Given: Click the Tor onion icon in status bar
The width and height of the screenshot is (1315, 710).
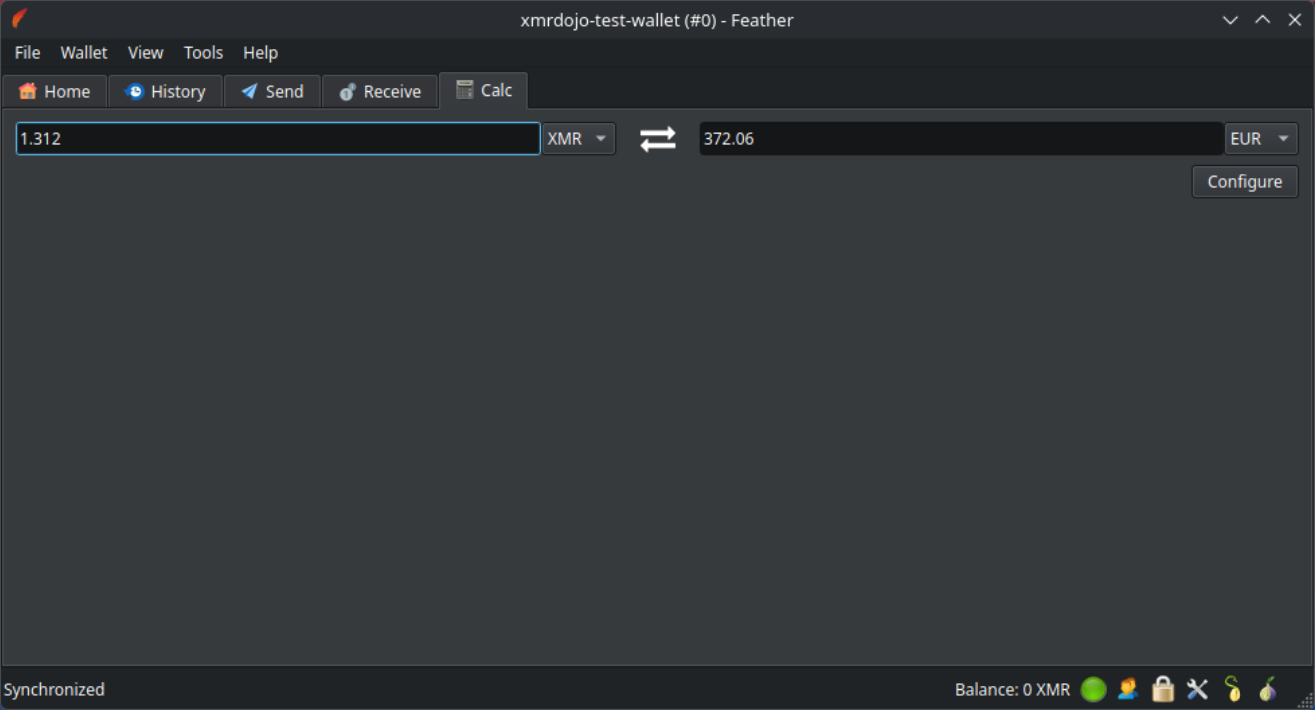Looking at the screenshot, I should coord(1267,689).
